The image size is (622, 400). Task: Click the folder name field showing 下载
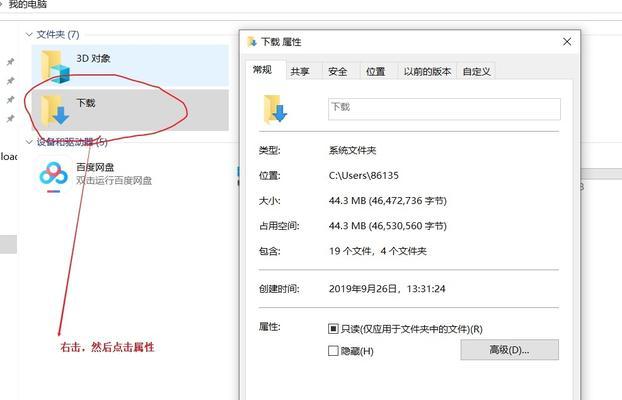click(x=444, y=109)
